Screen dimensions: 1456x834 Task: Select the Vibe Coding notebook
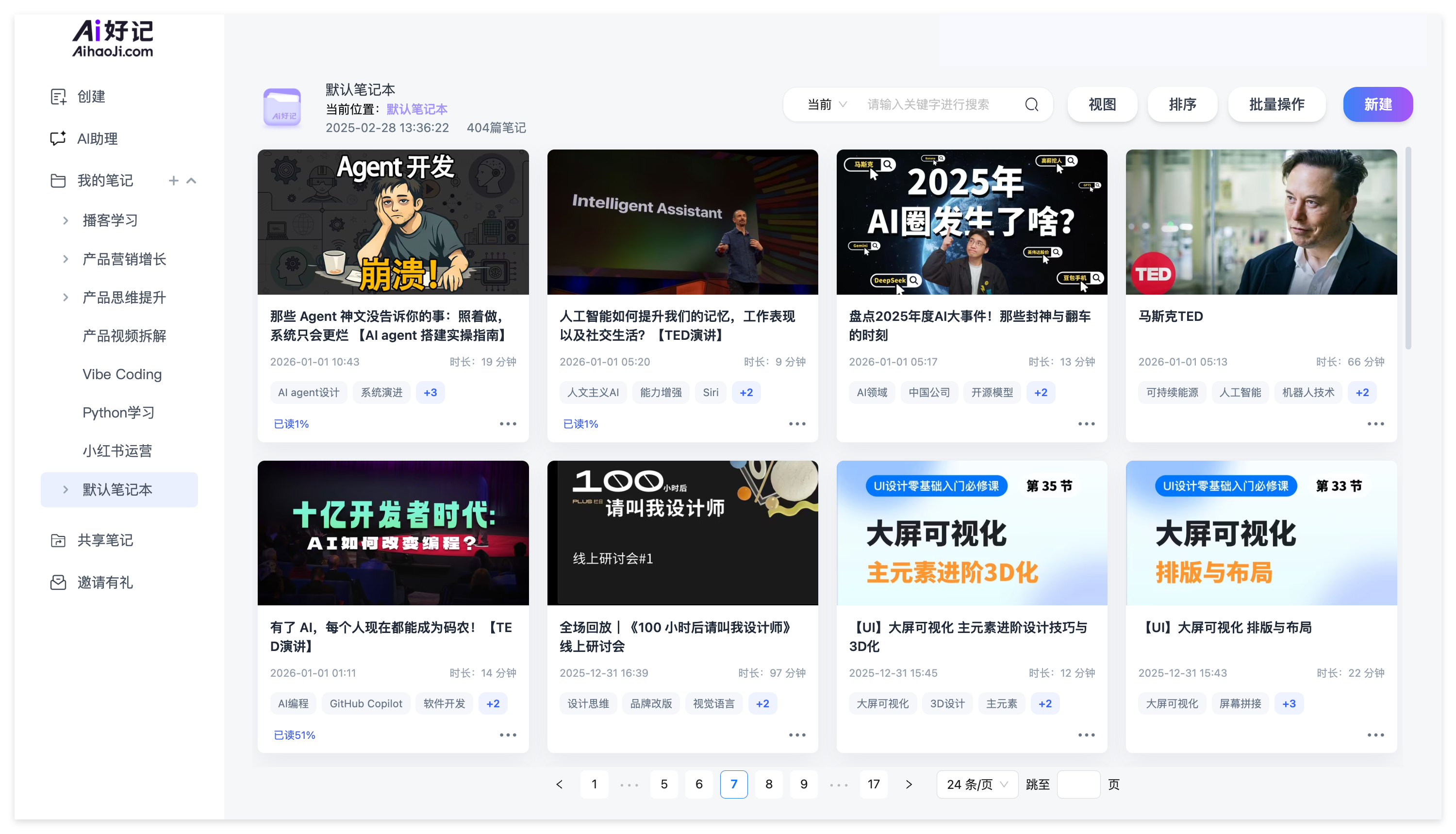coord(122,374)
